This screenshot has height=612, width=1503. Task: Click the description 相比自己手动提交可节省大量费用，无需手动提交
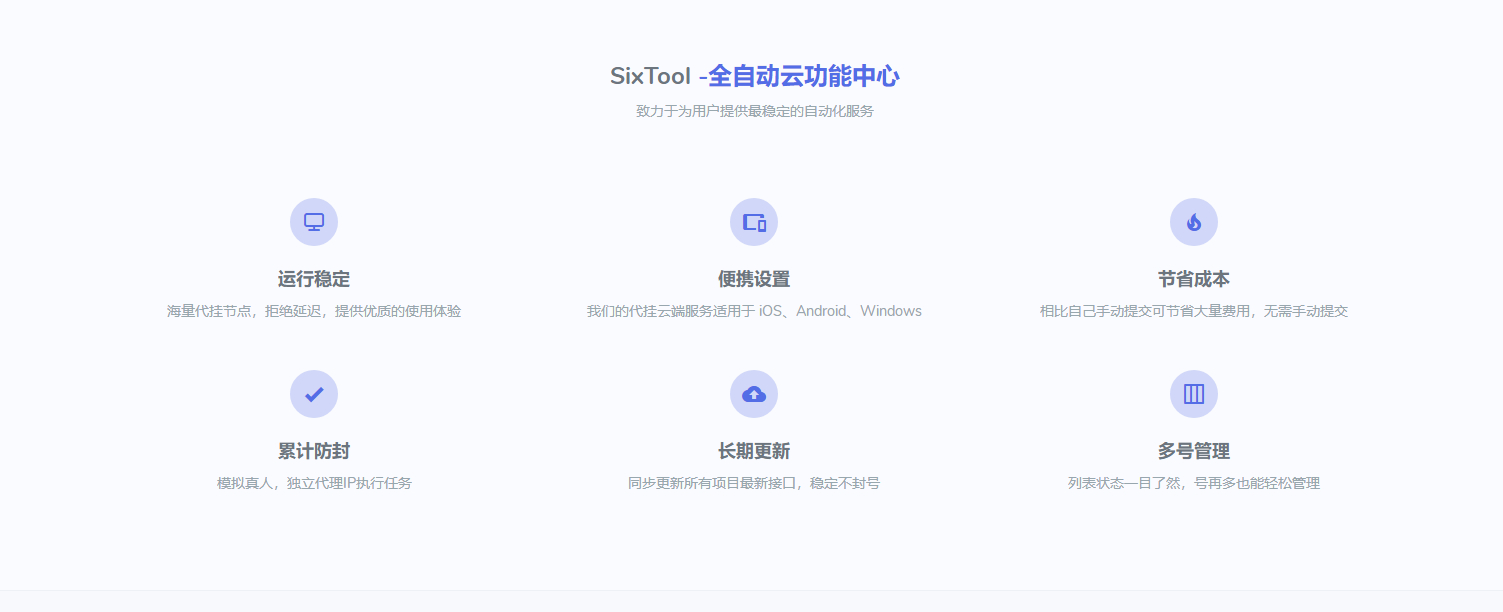(x=1194, y=311)
